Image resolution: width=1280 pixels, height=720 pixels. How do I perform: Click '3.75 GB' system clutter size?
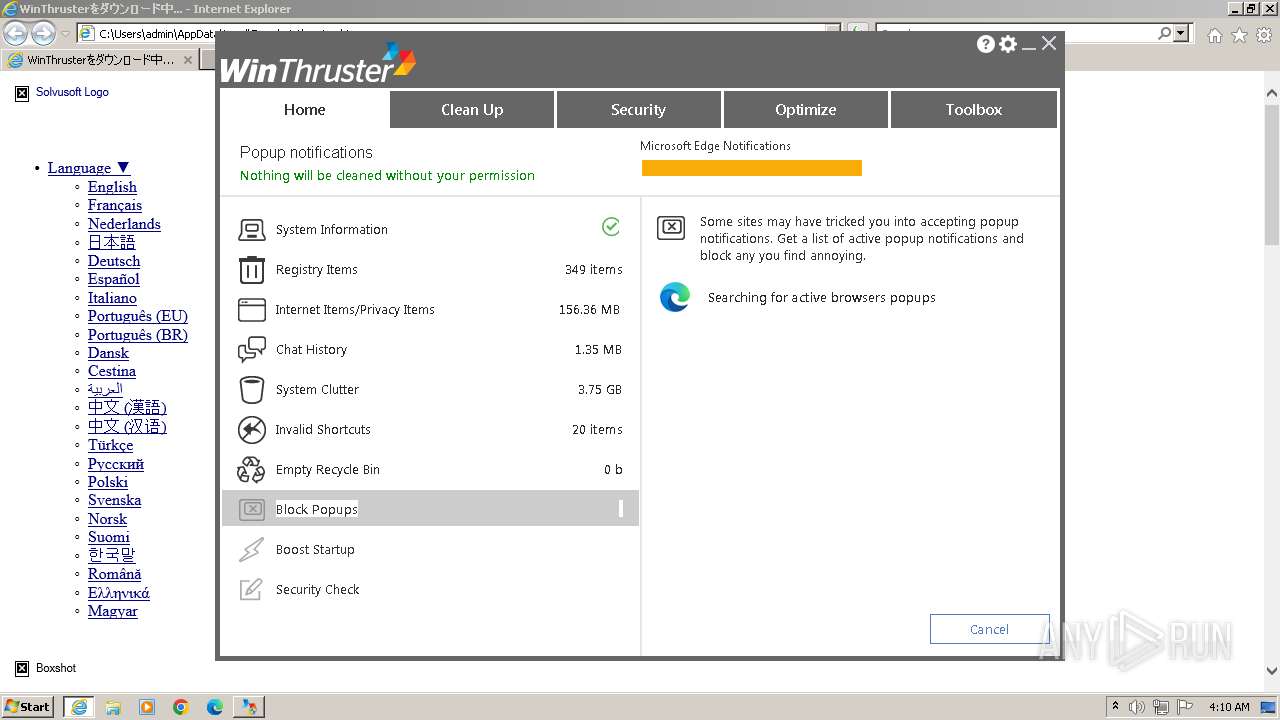(x=600, y=390)
